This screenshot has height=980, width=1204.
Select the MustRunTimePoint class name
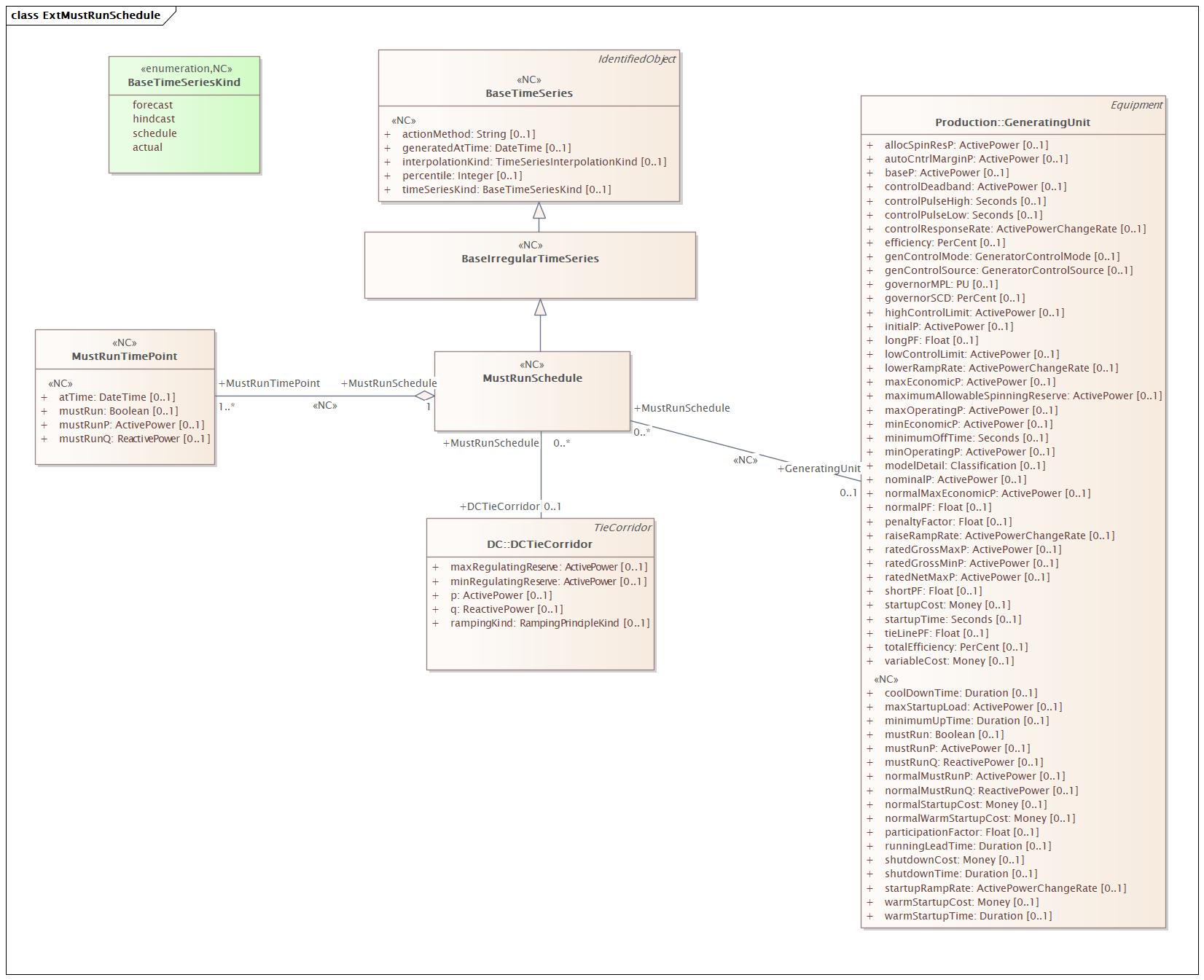(x=125, y=356)
